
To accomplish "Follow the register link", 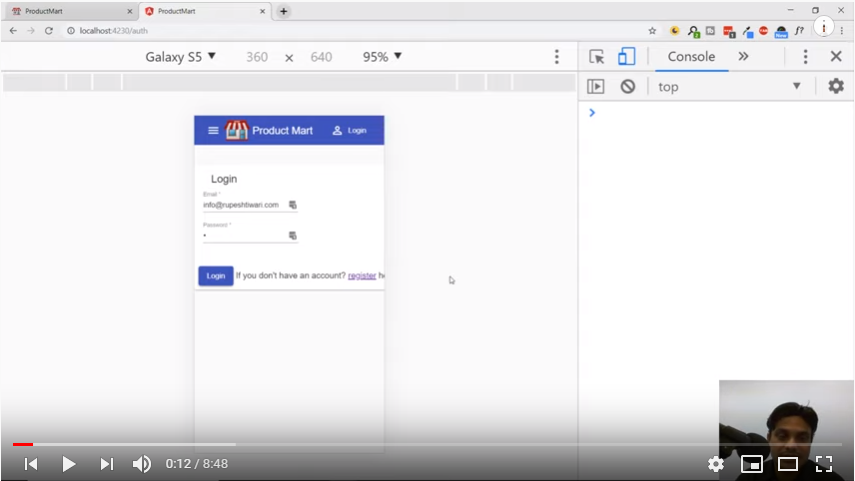I will point(362,276).
